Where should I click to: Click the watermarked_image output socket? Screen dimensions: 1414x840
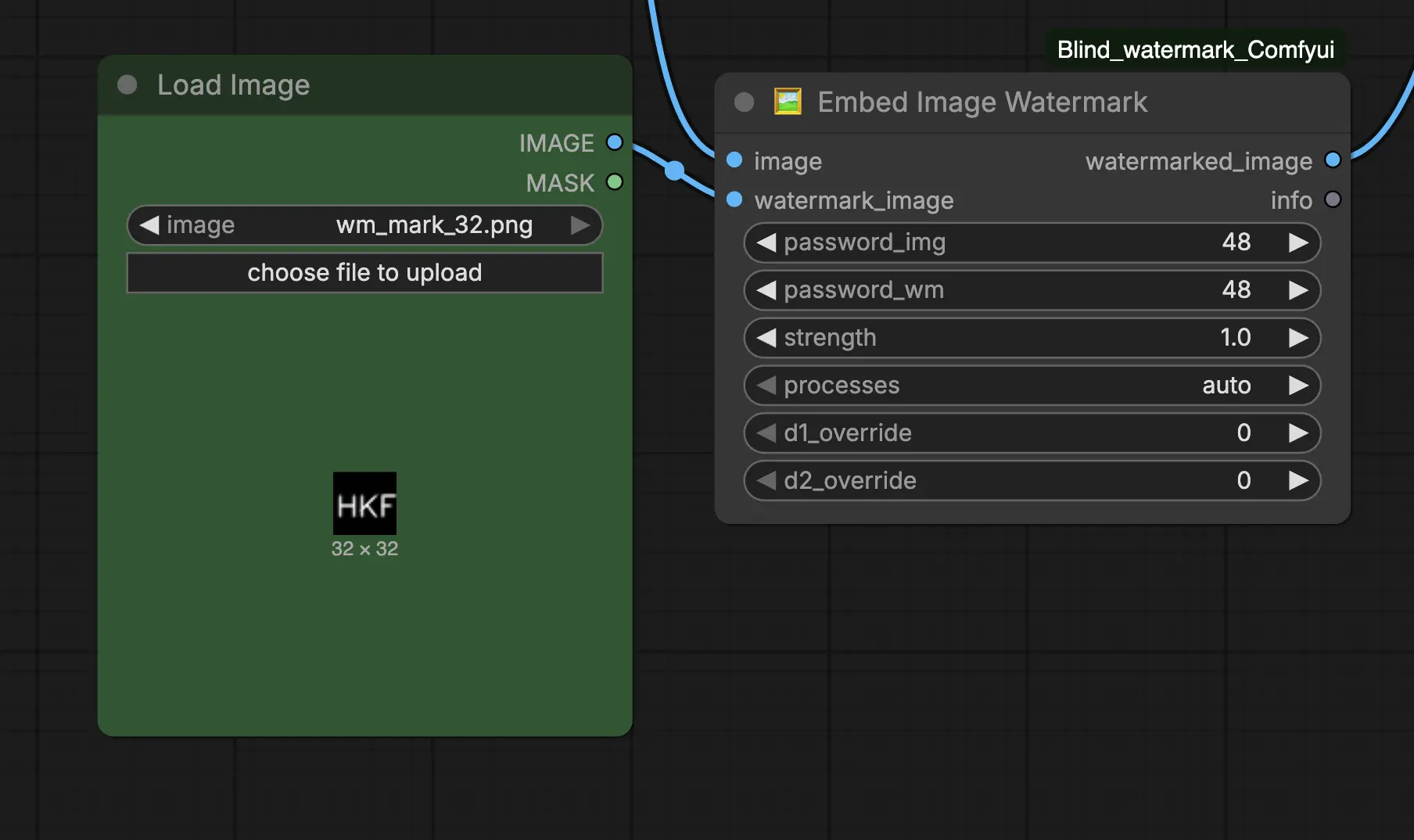[1333, 160]
